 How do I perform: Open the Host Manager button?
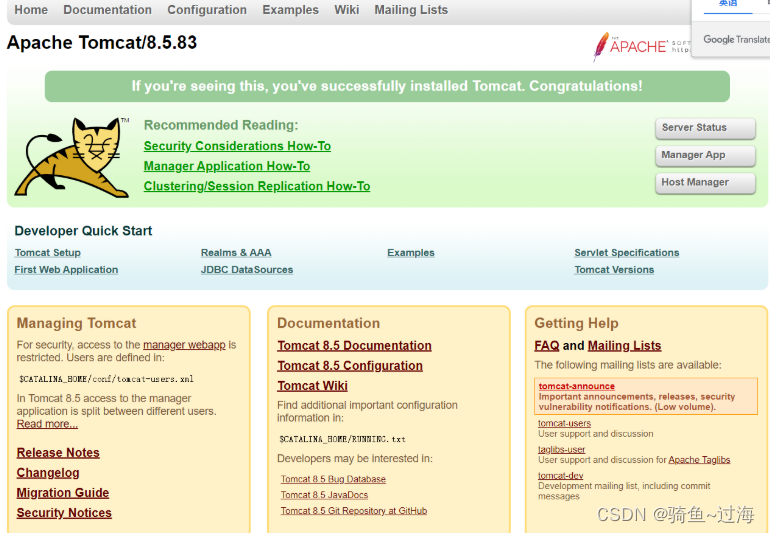[705, 183]
